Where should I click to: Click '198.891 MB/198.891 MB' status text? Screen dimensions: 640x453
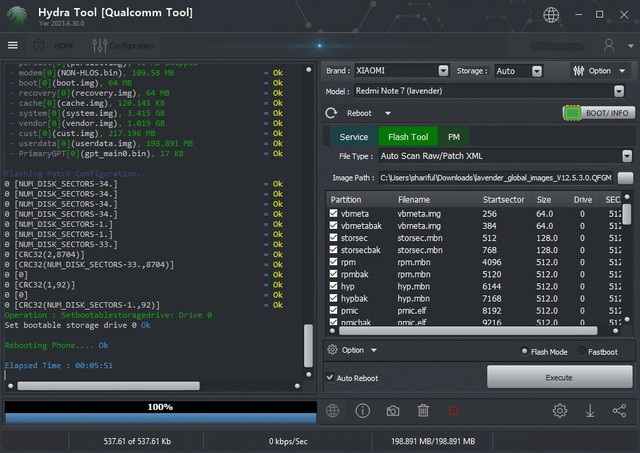point(433,441)
